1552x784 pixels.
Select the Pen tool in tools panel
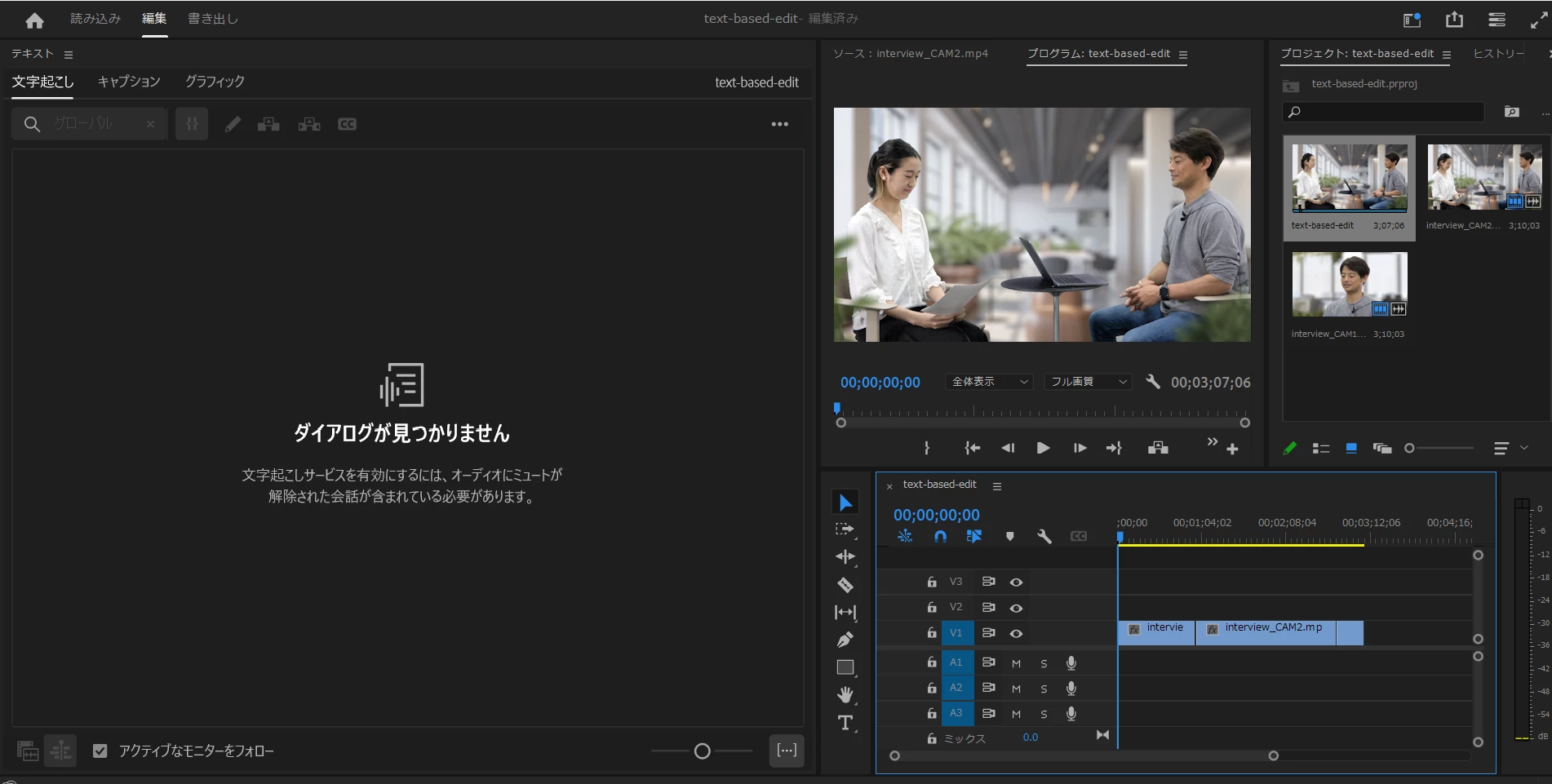845,640
